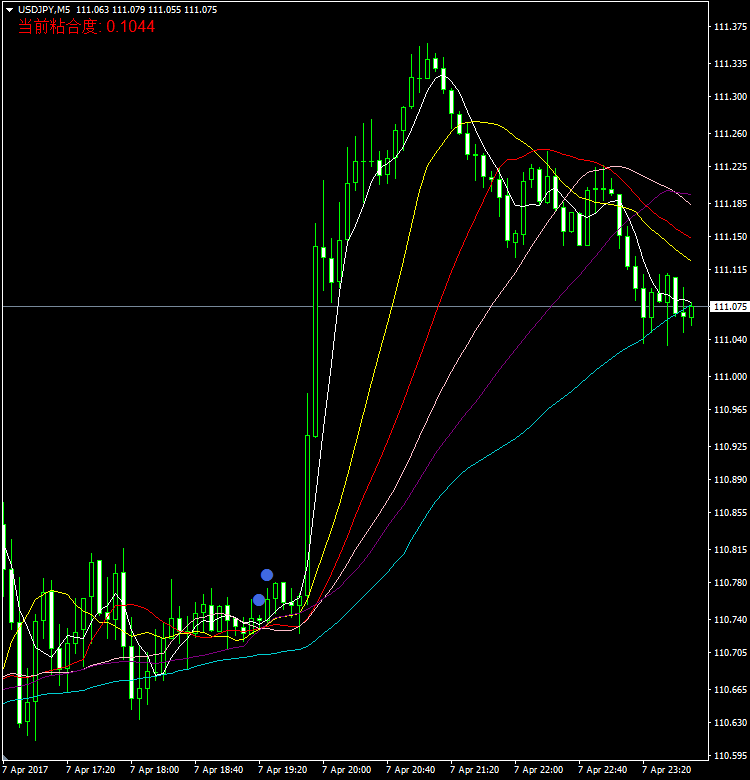Click the 7 Apr 20:40 time label
The width and height of the screenshot is (750, 780).
[x=410, y=770]
